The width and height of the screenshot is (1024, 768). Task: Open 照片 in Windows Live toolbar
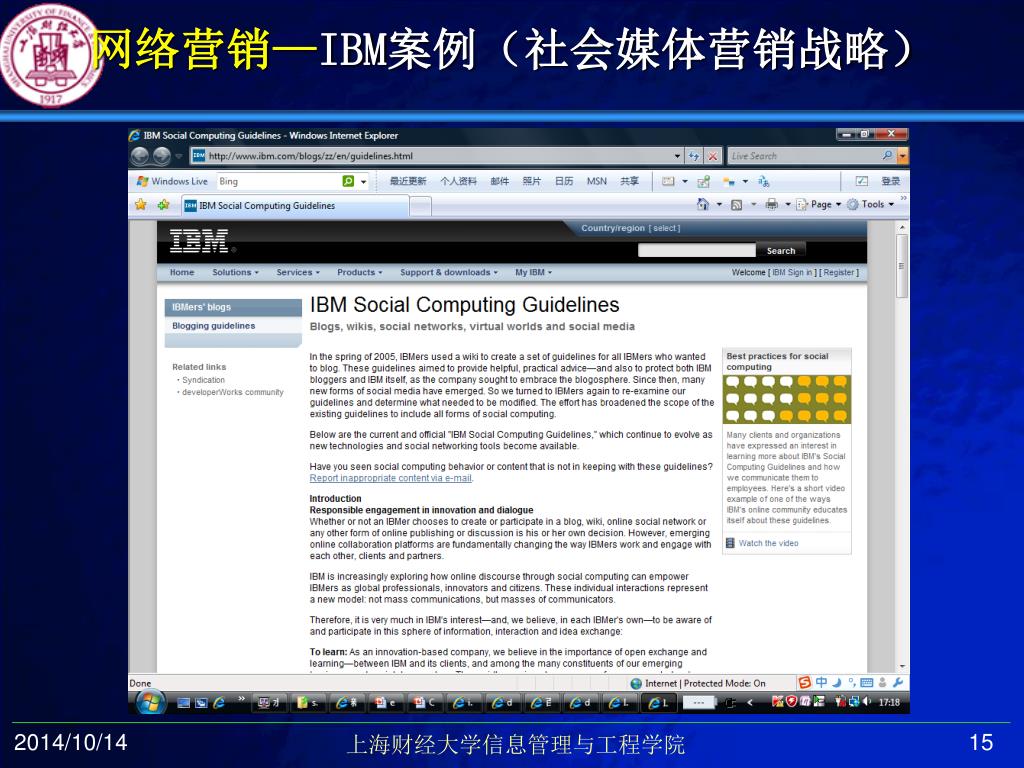pyautogui.click(x=532, y=182)
